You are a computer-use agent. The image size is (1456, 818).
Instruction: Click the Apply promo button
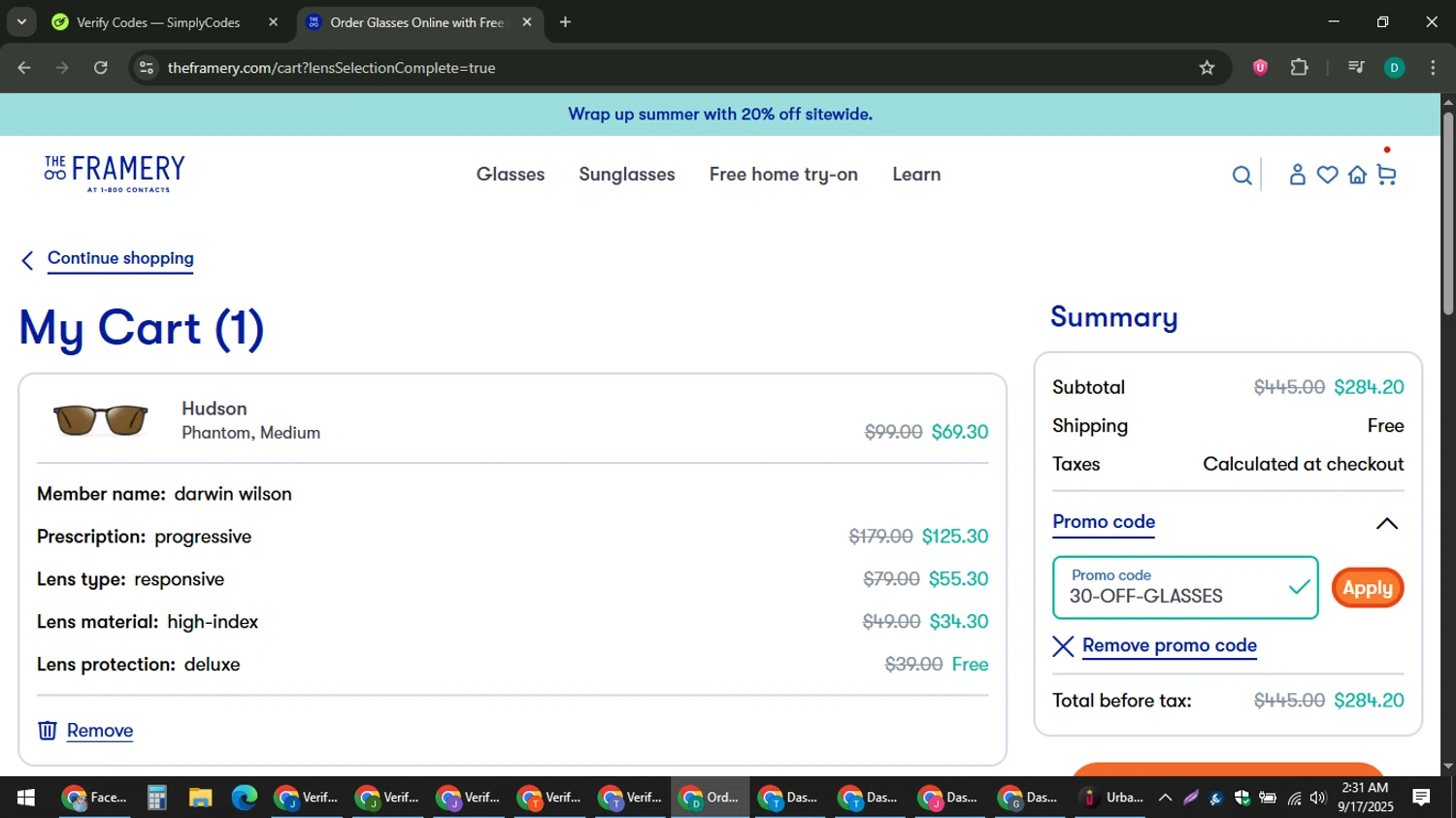(1368, 588)
